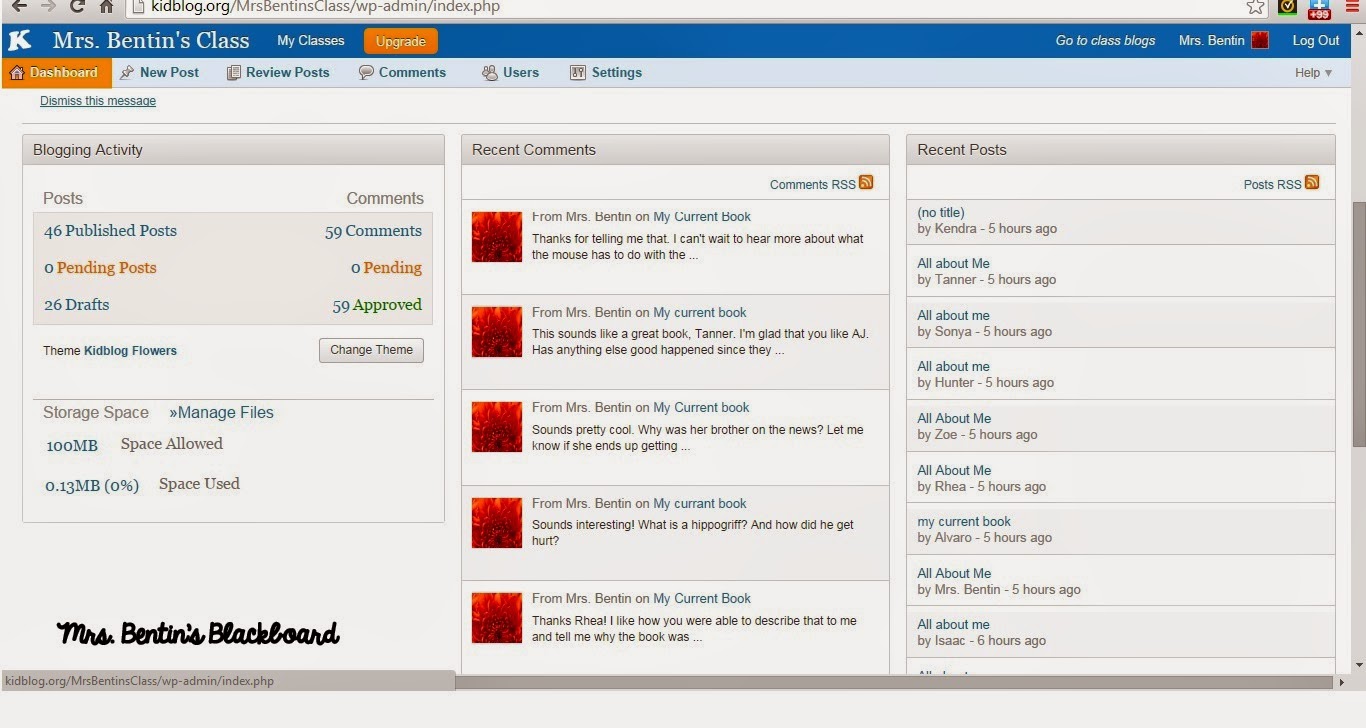
Task: Log Out of Kidblog
Action: coord(1316,41)
